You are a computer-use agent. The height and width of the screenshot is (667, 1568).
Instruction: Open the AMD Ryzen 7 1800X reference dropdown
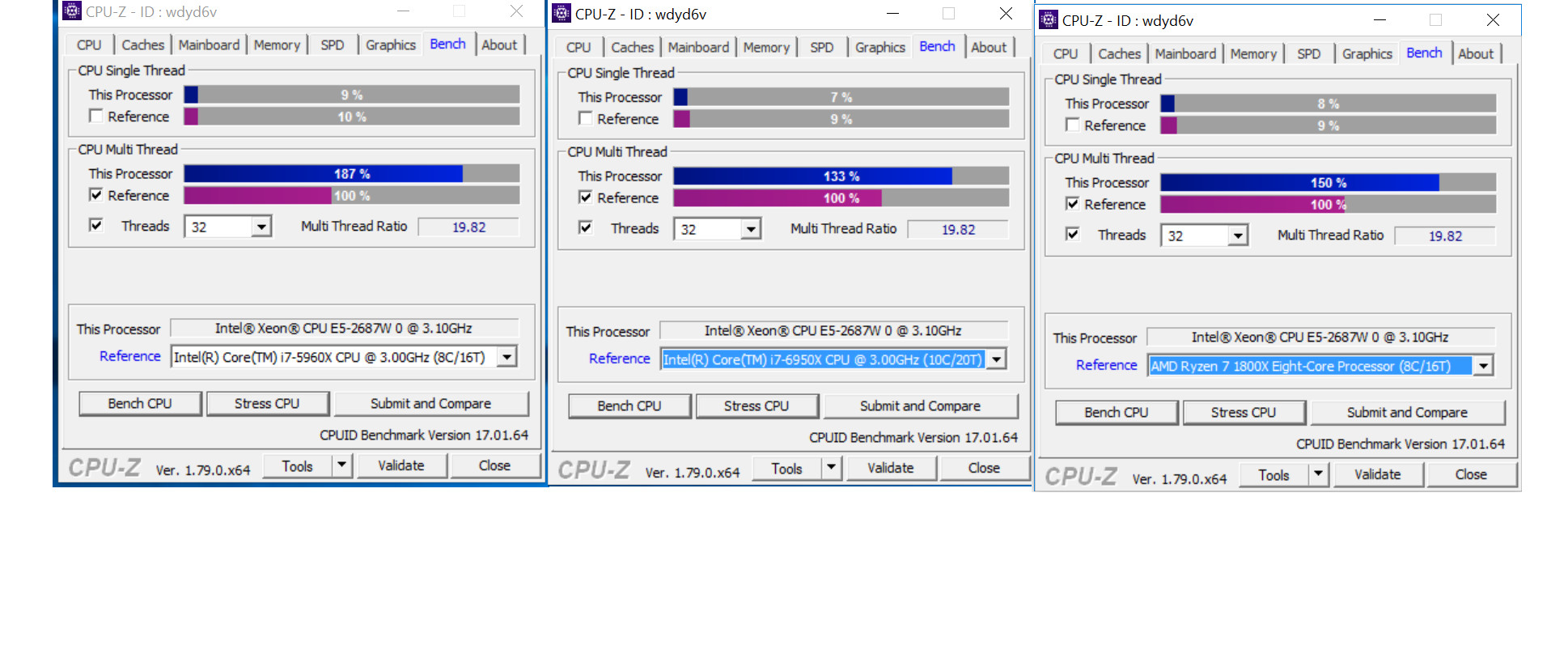[1483, 366]
